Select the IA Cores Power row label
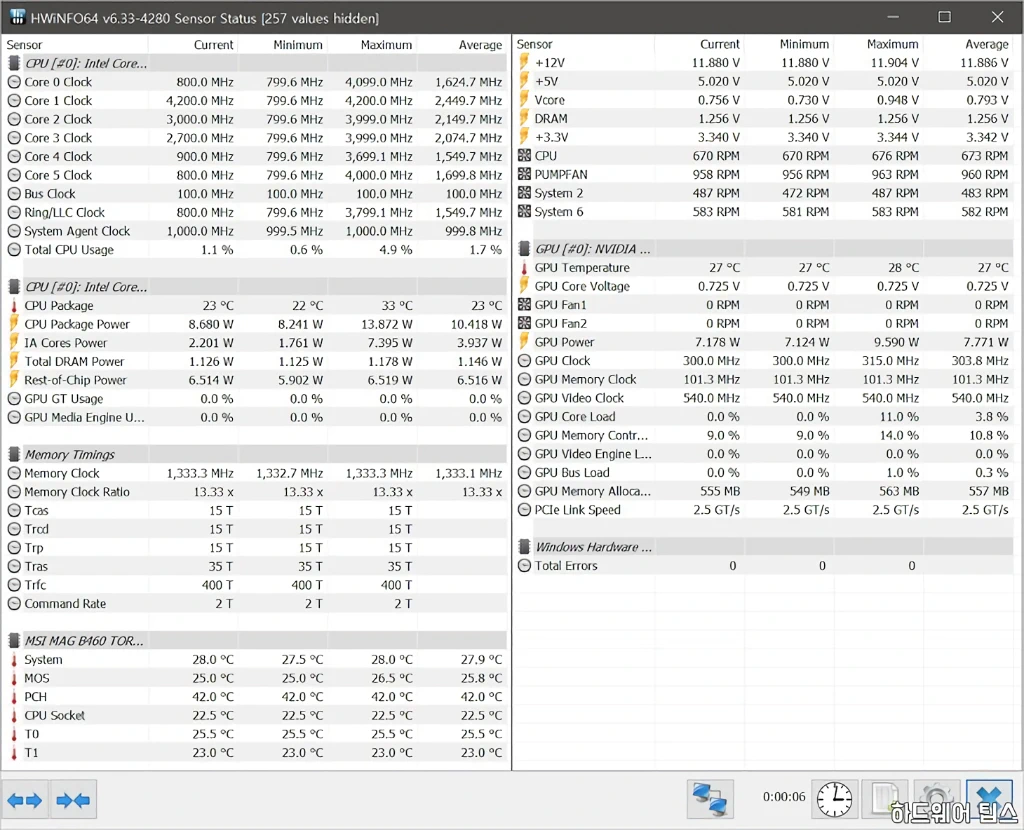 [x=65, y=343]
